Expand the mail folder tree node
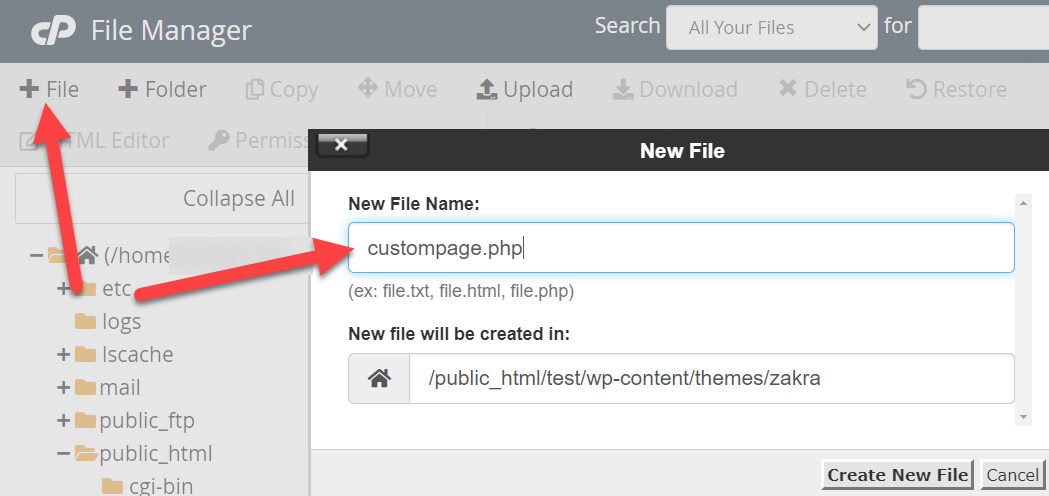This screenshot has height=496, width=1049. tap(64, 388)
